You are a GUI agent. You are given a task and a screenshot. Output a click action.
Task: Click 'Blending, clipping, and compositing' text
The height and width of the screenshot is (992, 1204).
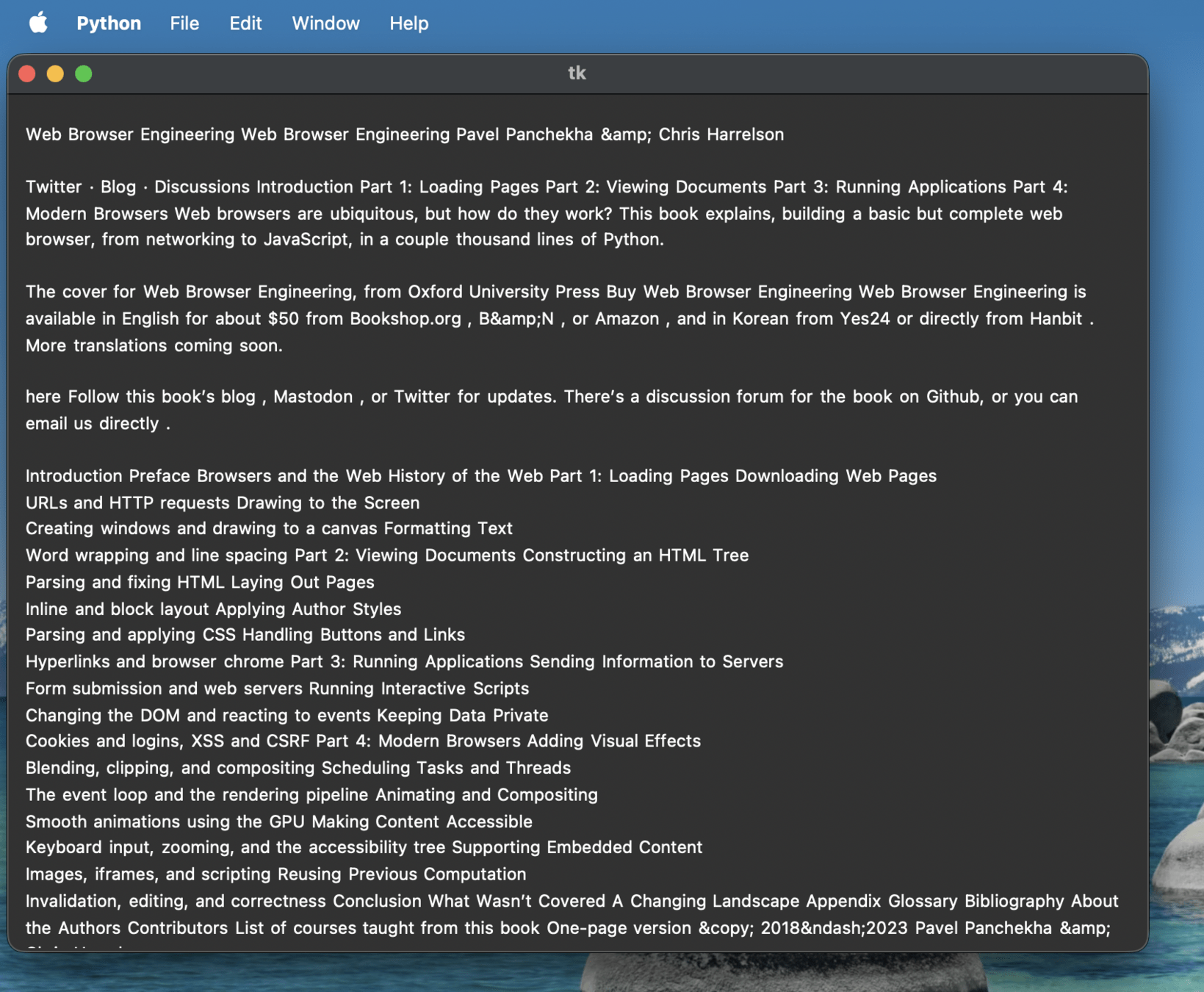(x=170, y=768)
